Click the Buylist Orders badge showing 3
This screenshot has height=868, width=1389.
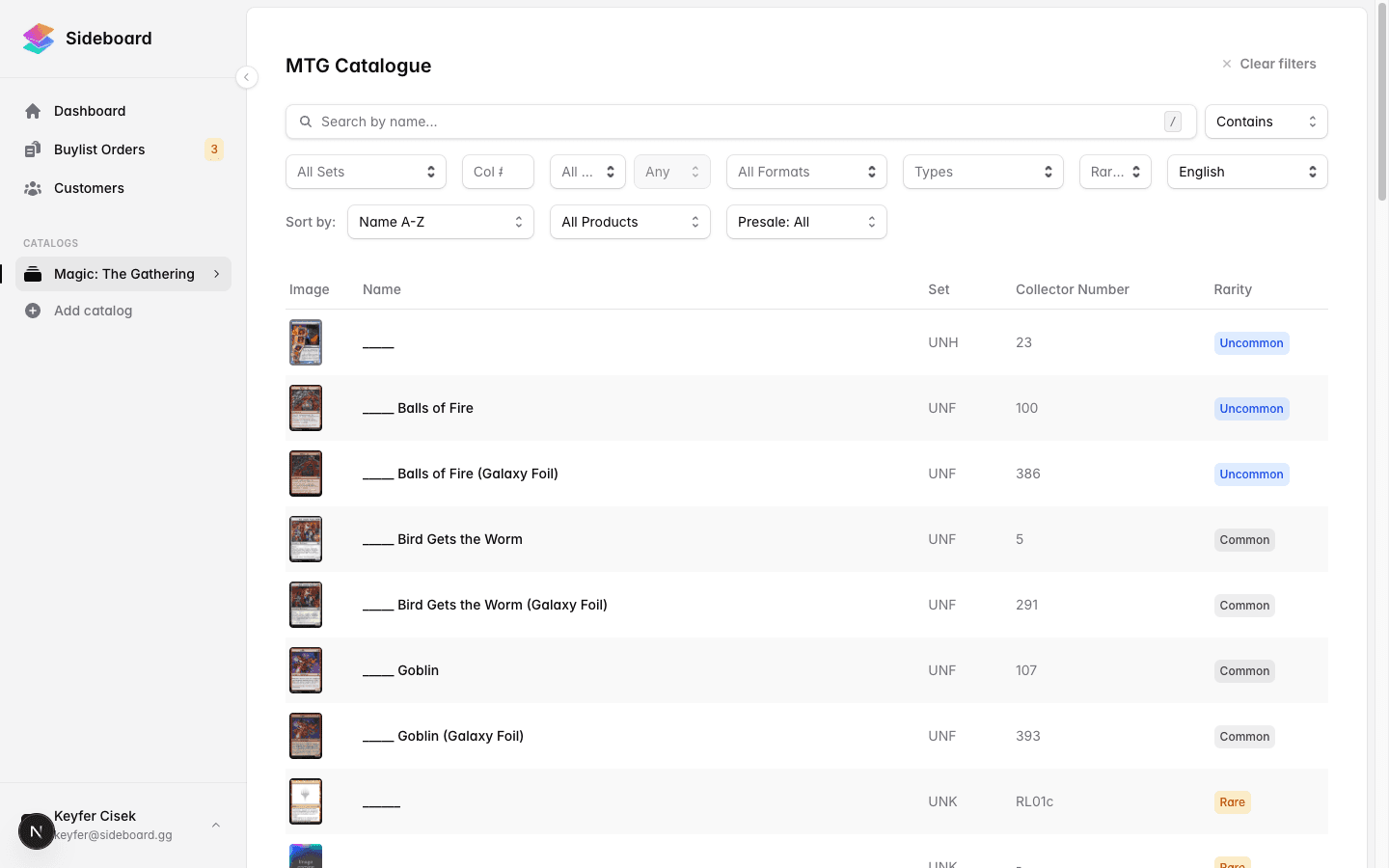[214, 149]
